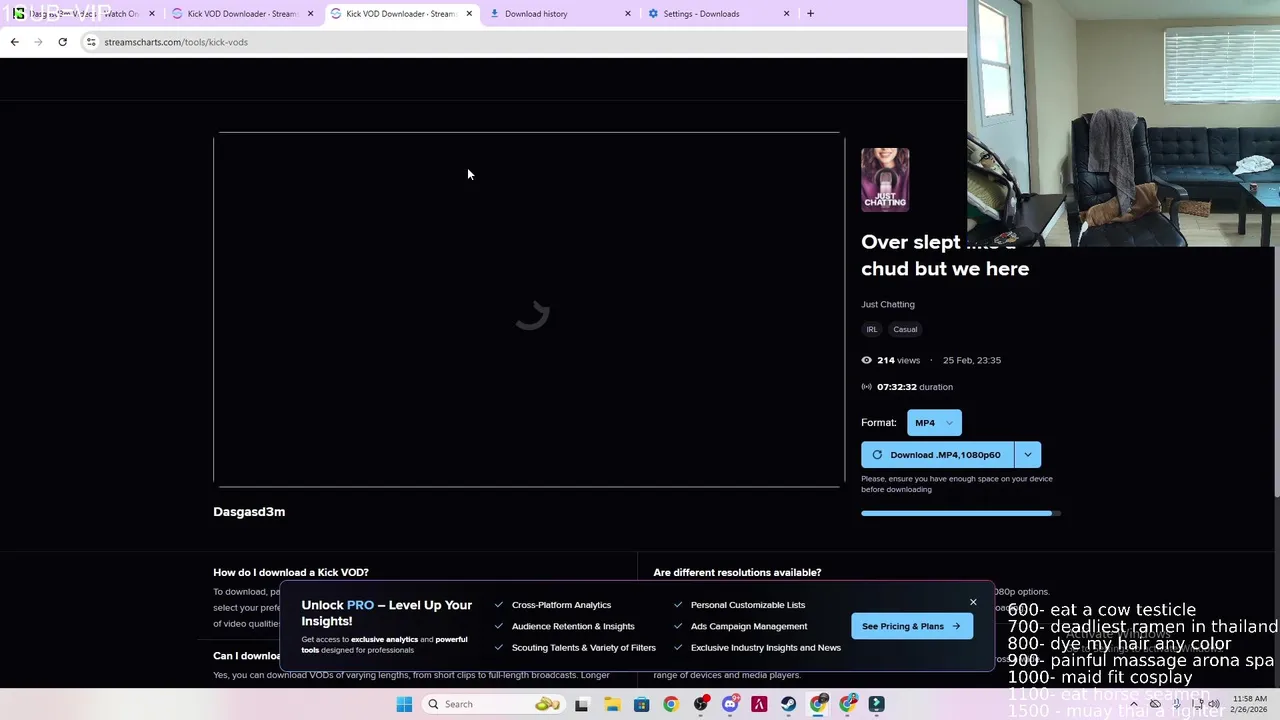Close the active Kick VOD Downloader tab
This screenshot has width=1280, height=720.
pos(469,14)
